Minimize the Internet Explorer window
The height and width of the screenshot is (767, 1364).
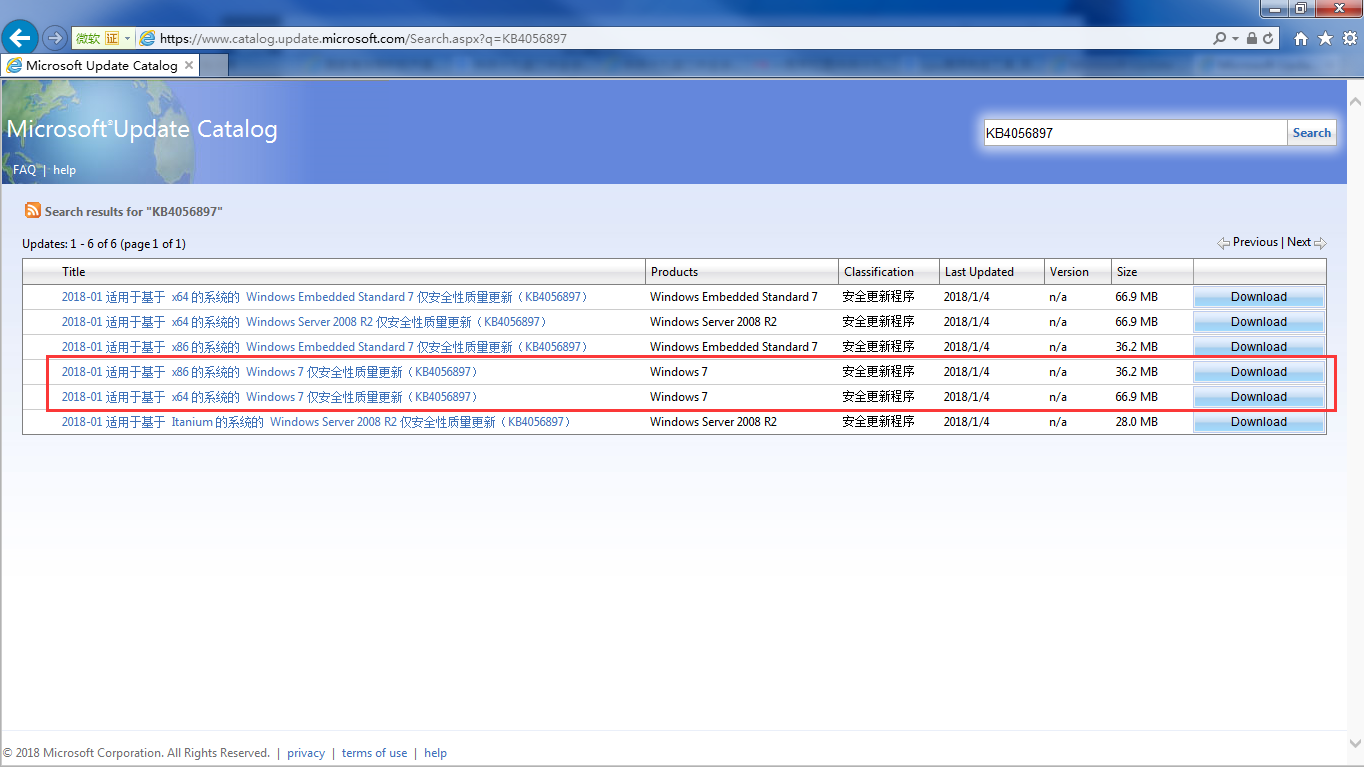1274,8
